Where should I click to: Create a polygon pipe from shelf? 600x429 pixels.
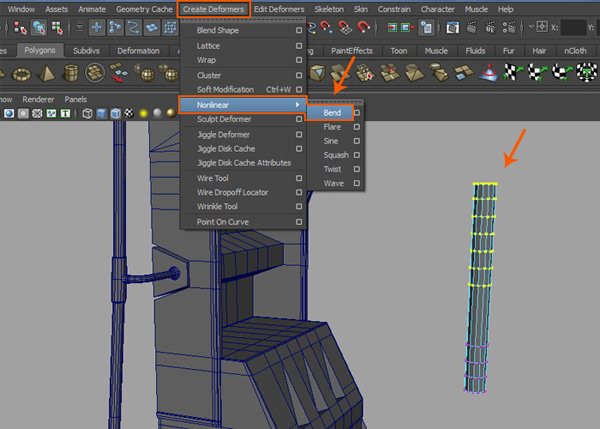[x=71, y=73]
